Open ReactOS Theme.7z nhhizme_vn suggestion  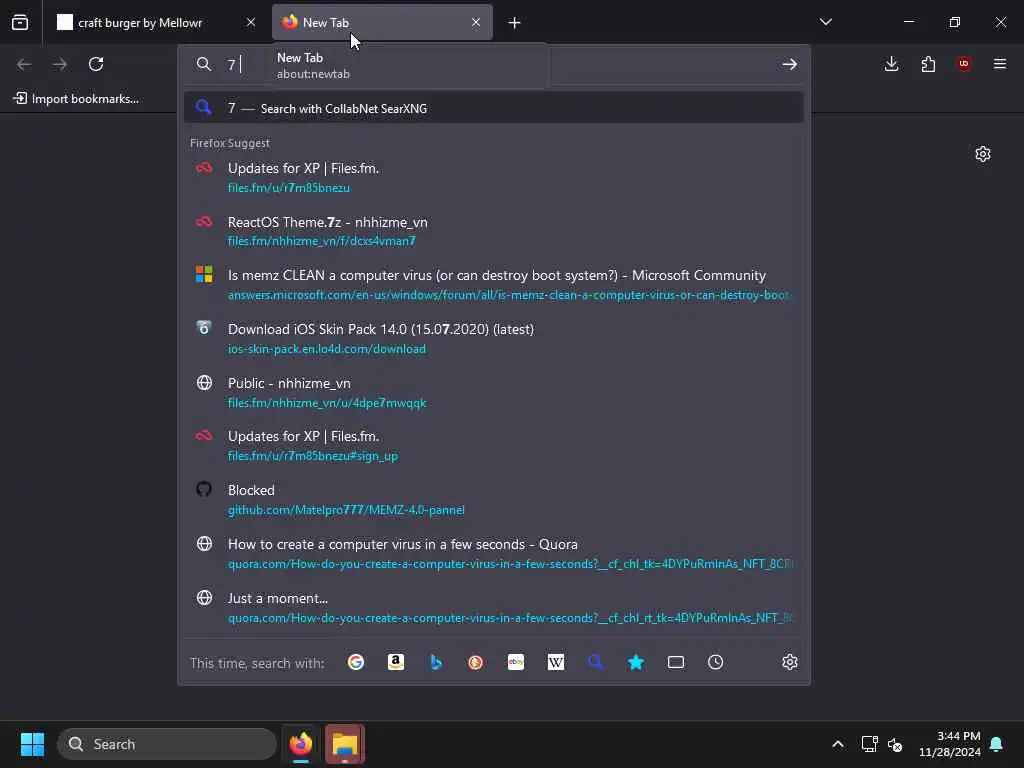click(494, 231)
